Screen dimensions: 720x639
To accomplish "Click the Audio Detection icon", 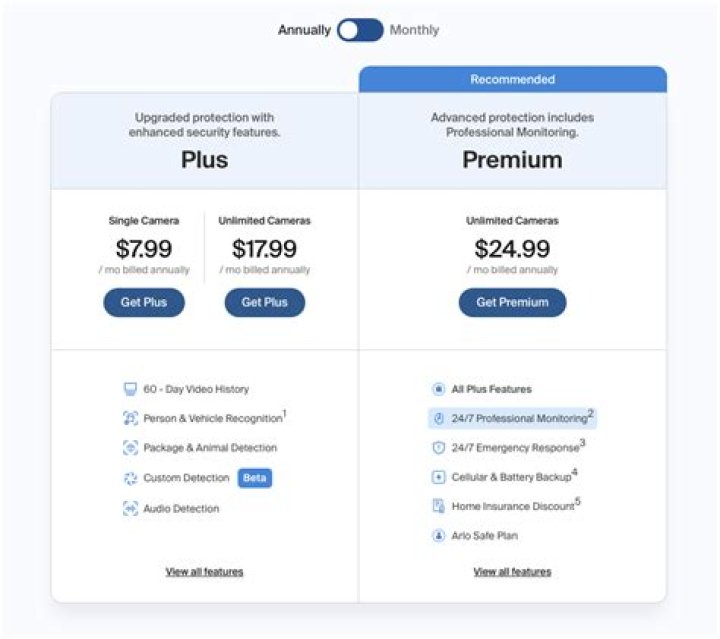I will click(130, 508).
